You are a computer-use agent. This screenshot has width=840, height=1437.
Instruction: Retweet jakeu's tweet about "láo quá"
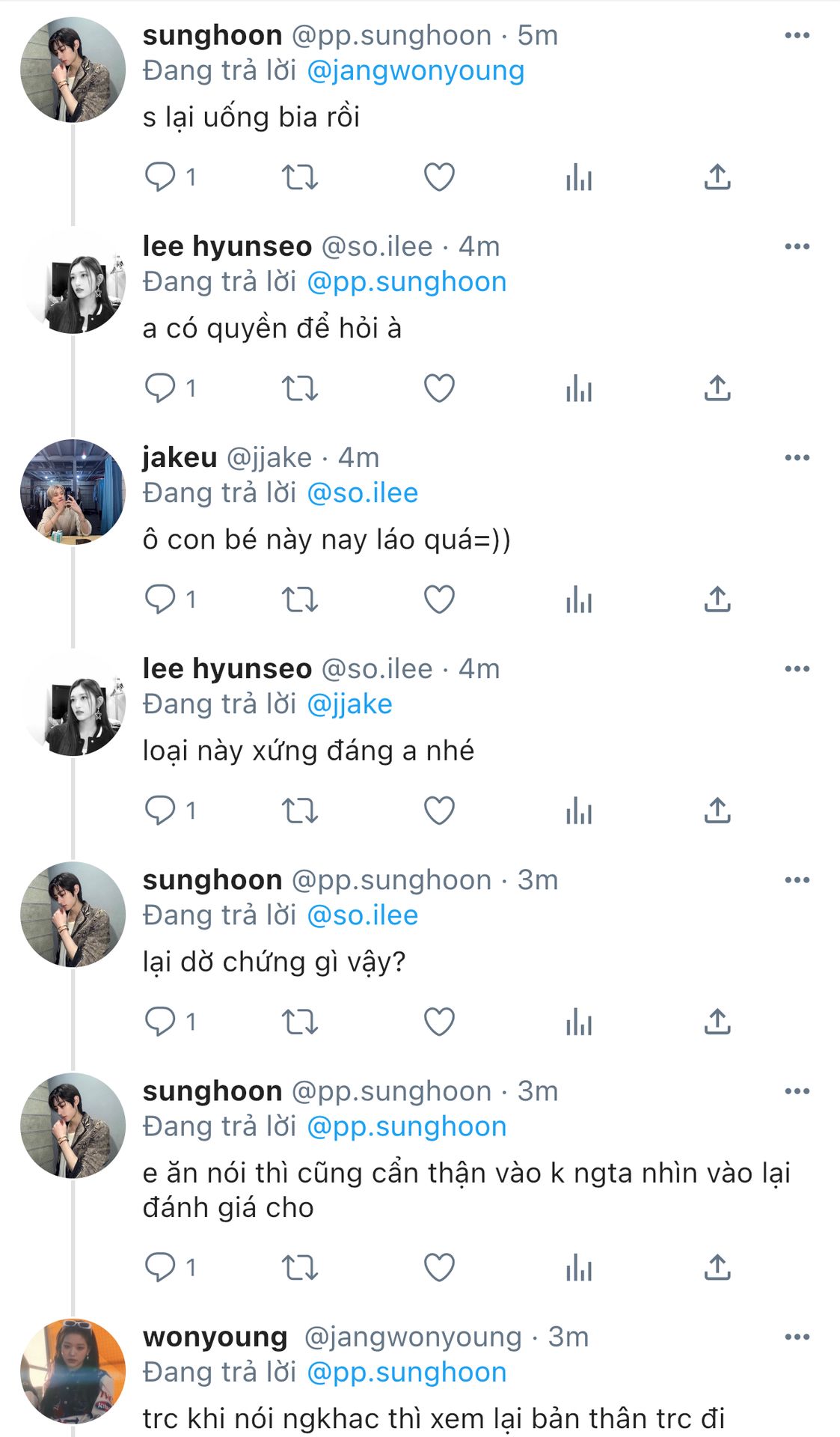click(x=300, y=599)
